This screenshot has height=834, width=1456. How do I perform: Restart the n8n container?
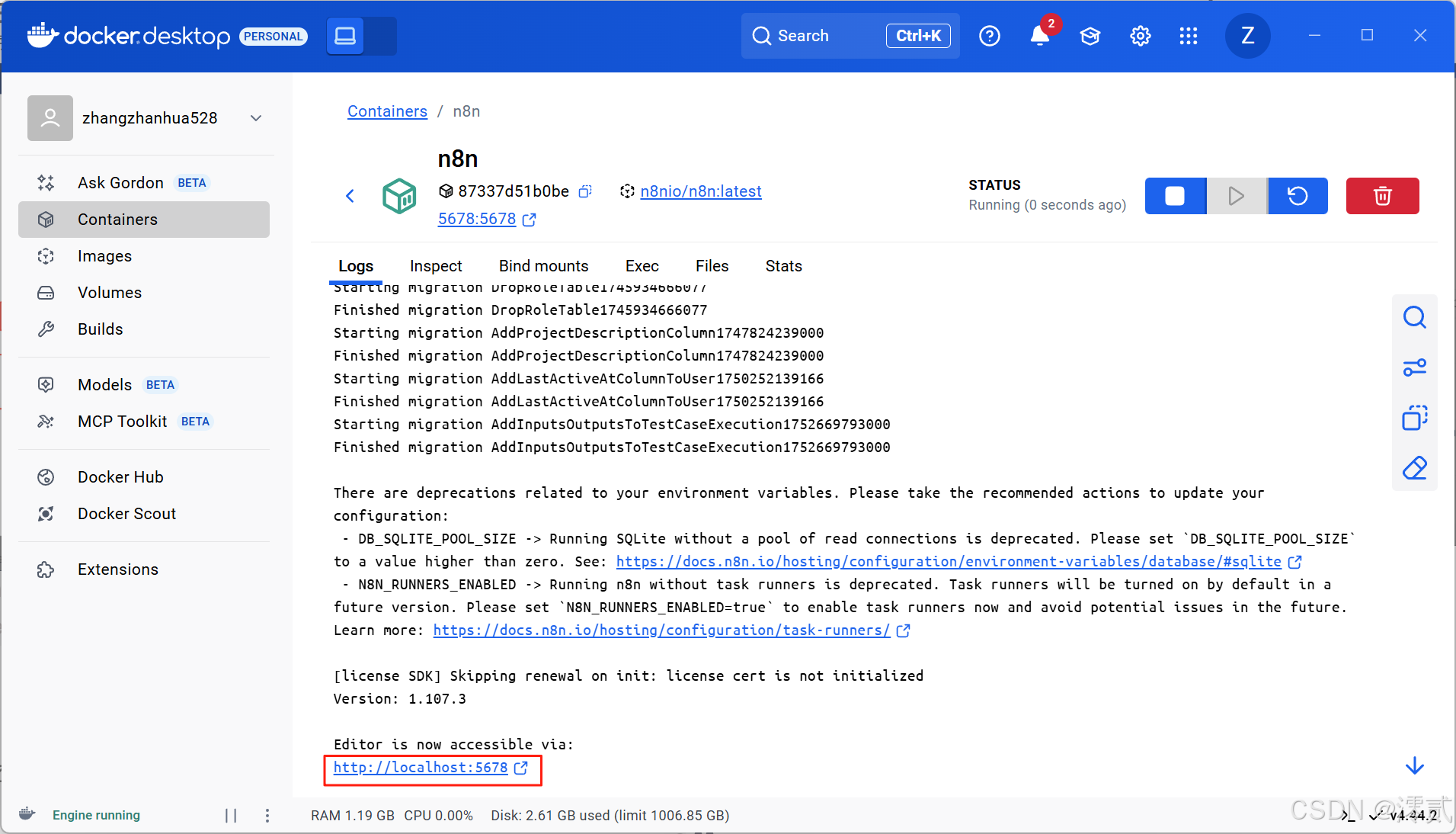pos(1298,196)
